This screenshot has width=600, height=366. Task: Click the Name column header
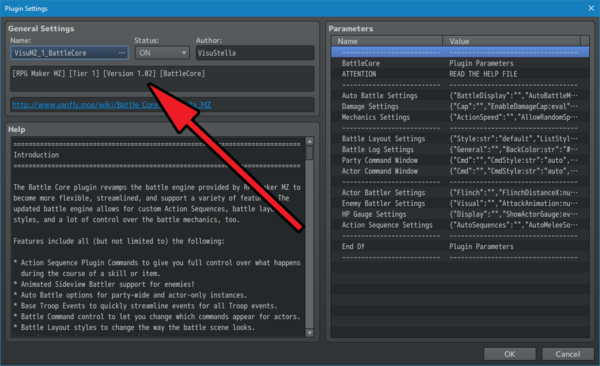coord(387,41)
